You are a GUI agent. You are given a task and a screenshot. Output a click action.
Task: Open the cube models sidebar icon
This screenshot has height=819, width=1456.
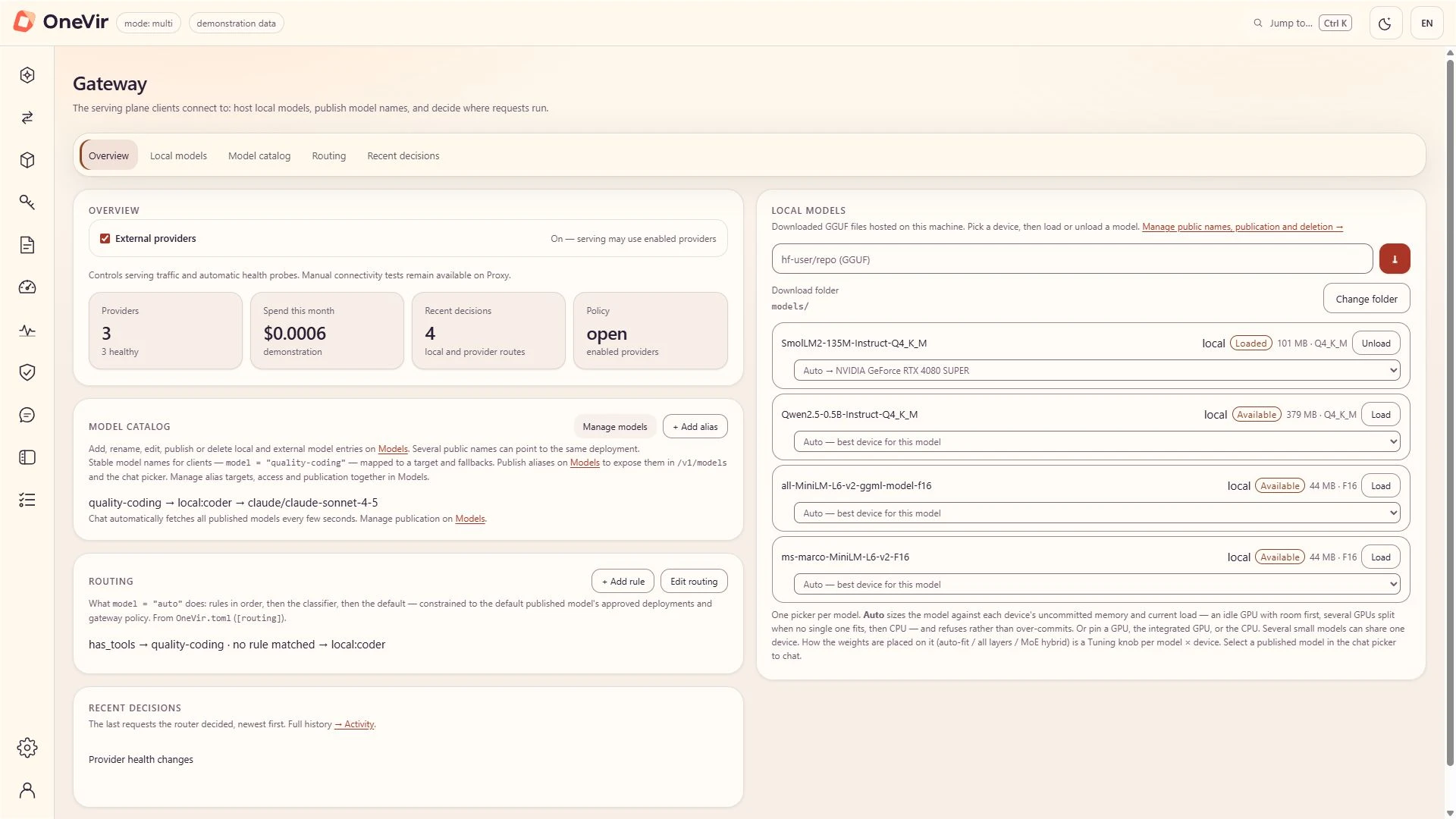[27, 160]
